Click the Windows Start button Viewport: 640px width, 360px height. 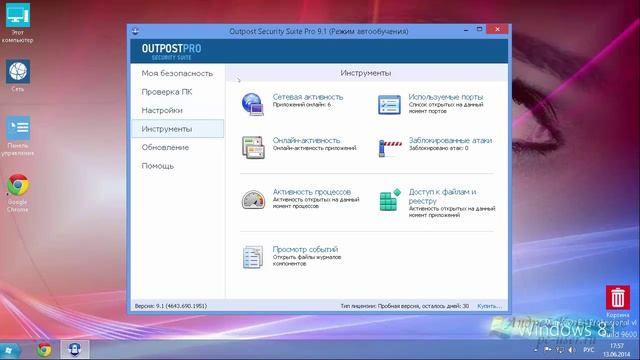(9, 350)
